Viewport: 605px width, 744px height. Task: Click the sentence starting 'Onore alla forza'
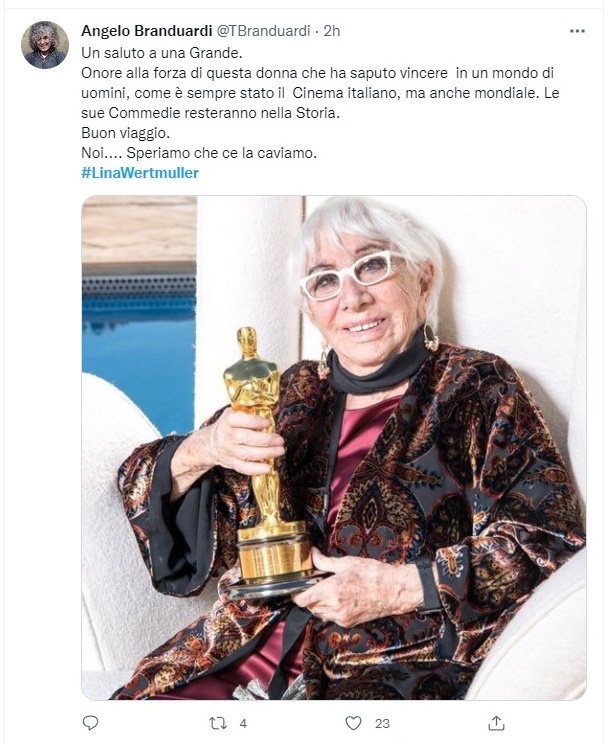pos(320,93)
